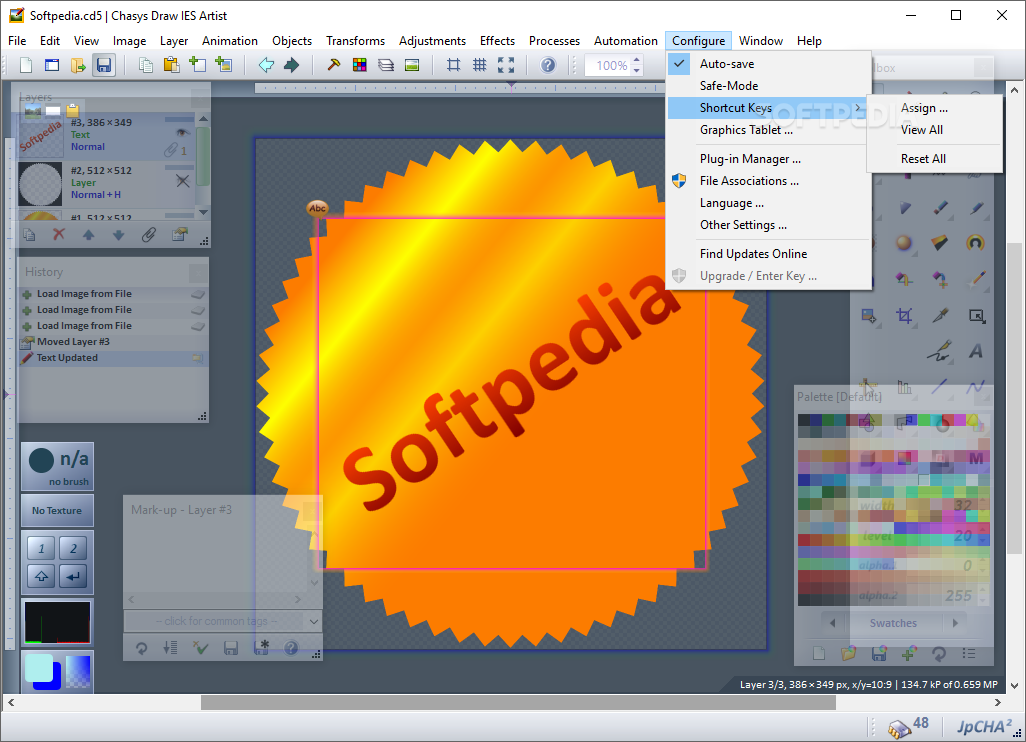Select the sphere shape tool in toolbox
The width and height of the screenshot is (1026, 742).
[x=904, y=243]
